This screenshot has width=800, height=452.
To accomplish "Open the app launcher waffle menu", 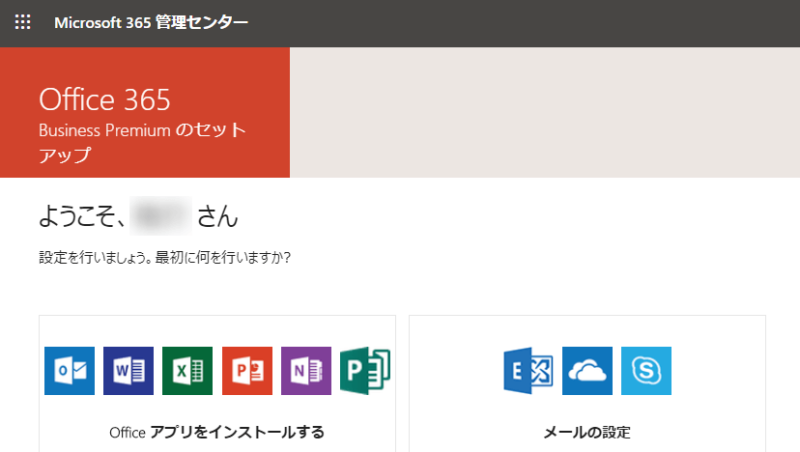I will click(x=22, y=22).
